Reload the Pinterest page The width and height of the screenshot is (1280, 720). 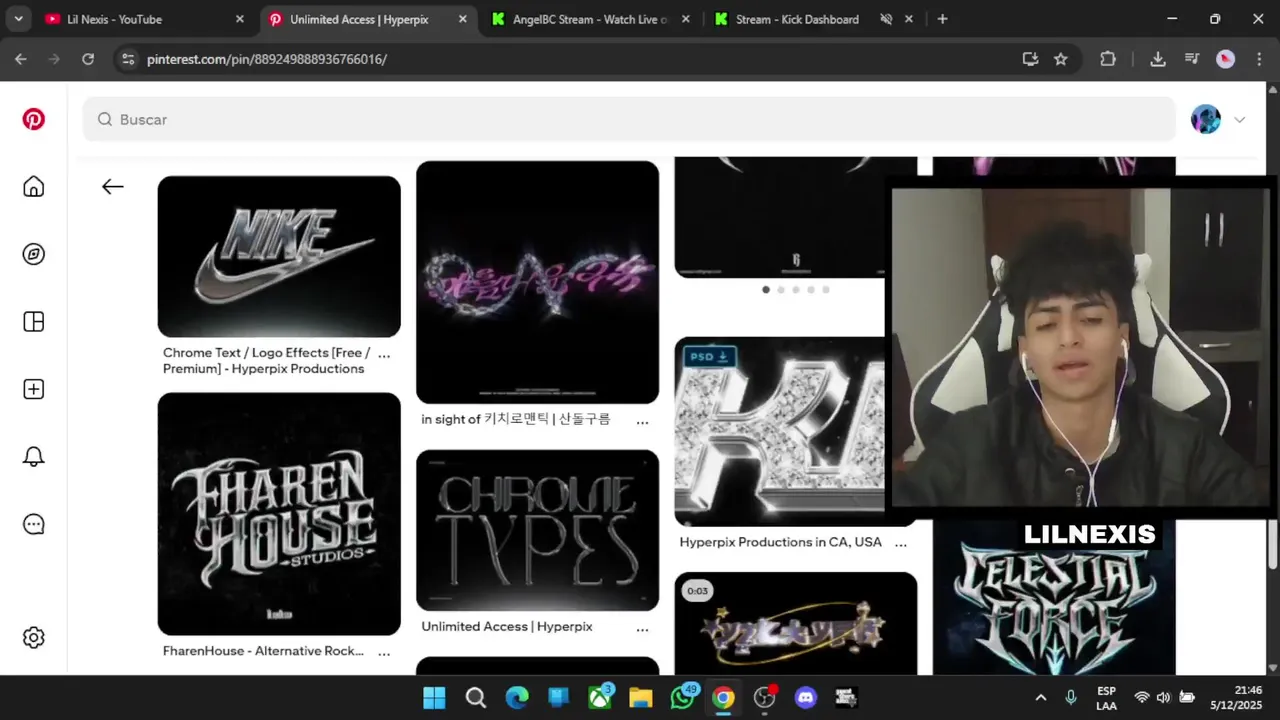tap(88, 59)
